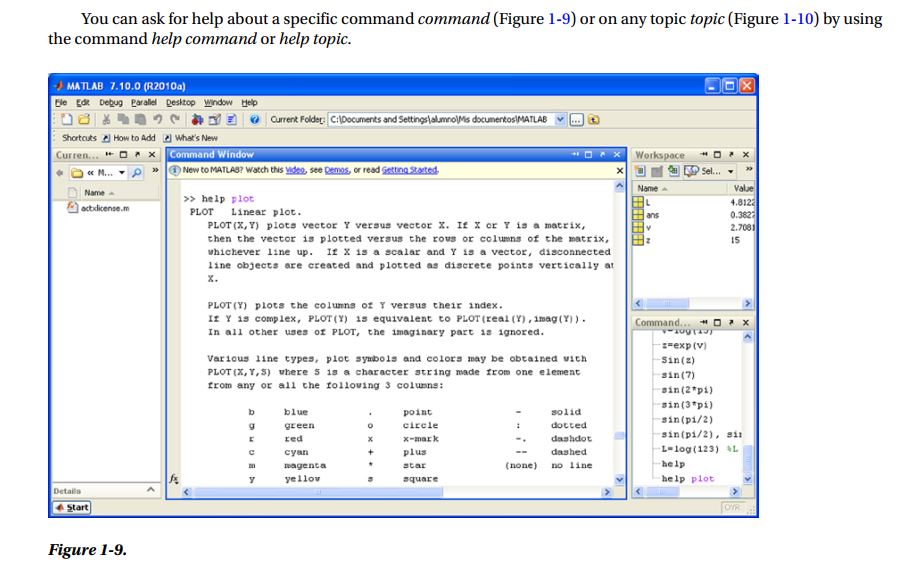
Task: Maximize the Current Folder panel
Action: (123, 155)
